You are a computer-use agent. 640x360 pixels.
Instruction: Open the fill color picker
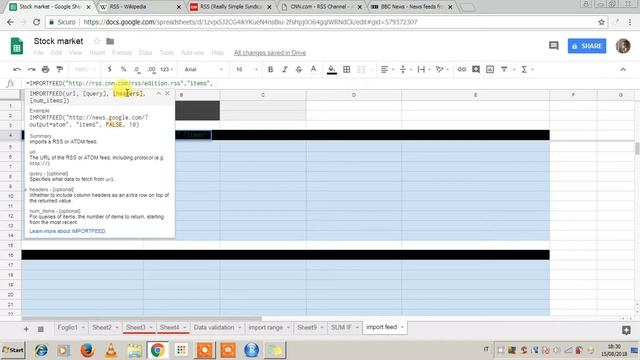pos(332,69)
